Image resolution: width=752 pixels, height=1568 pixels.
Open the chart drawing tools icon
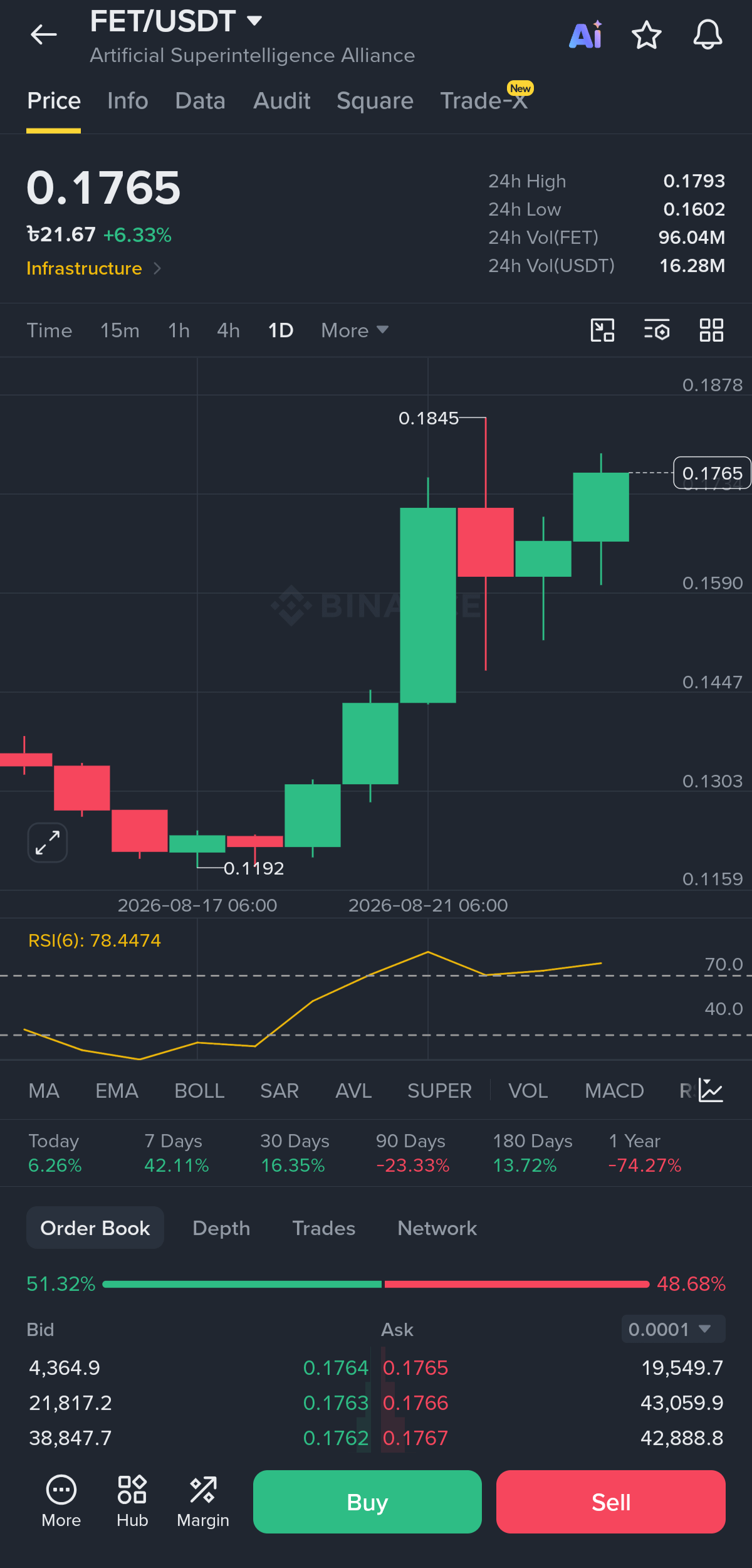[x=603, y=330]
